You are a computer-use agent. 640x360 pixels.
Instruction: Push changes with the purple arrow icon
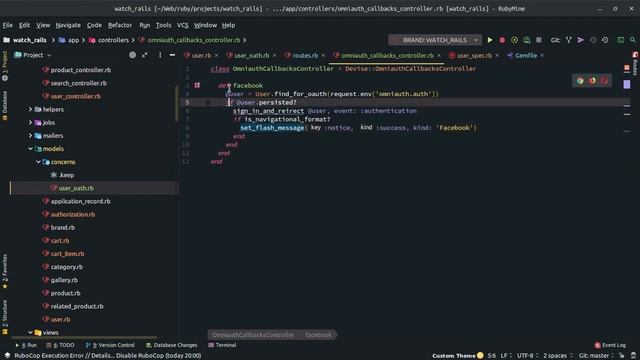580,40
